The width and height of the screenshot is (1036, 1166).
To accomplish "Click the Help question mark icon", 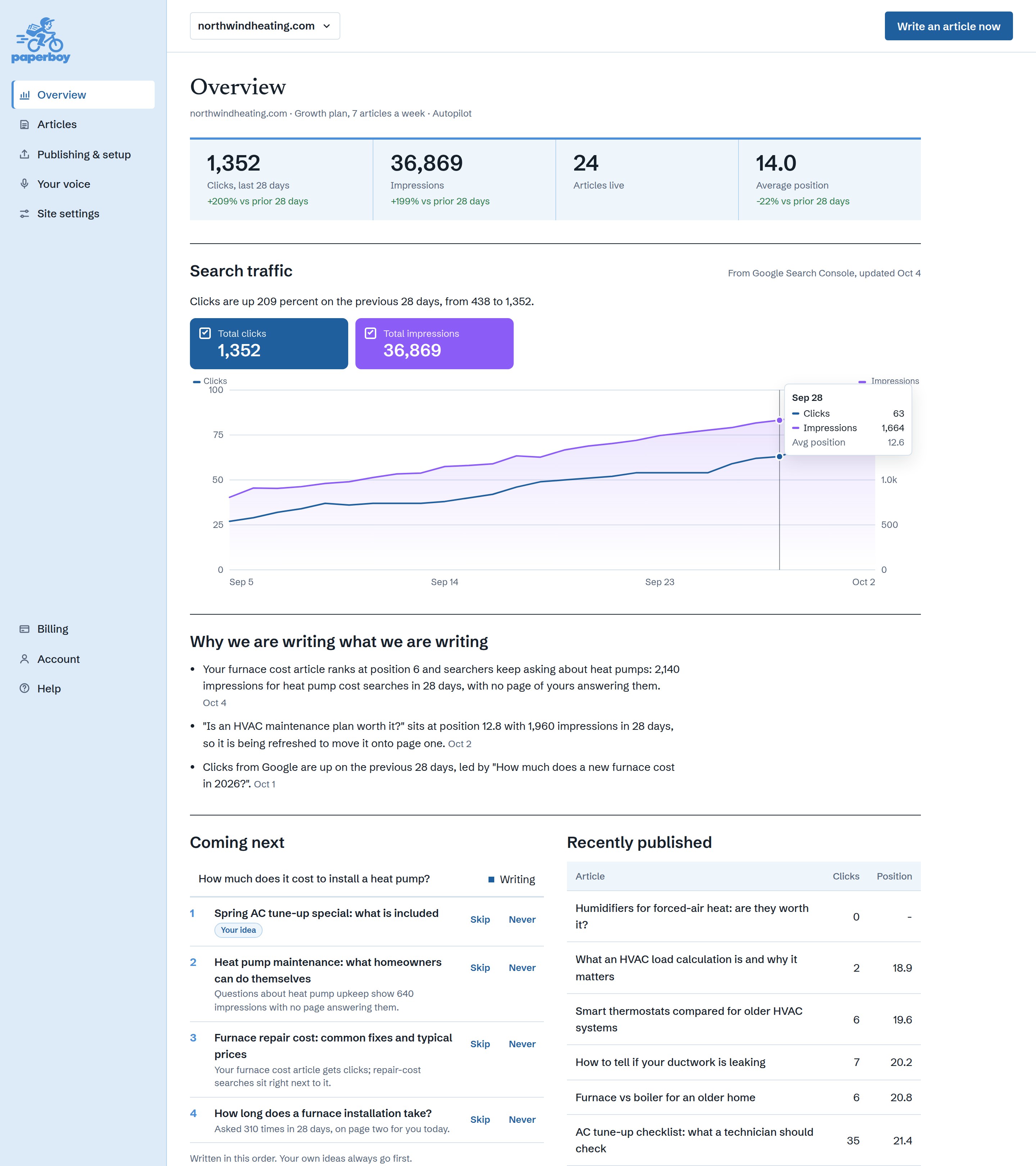I will tap(24, 688).
